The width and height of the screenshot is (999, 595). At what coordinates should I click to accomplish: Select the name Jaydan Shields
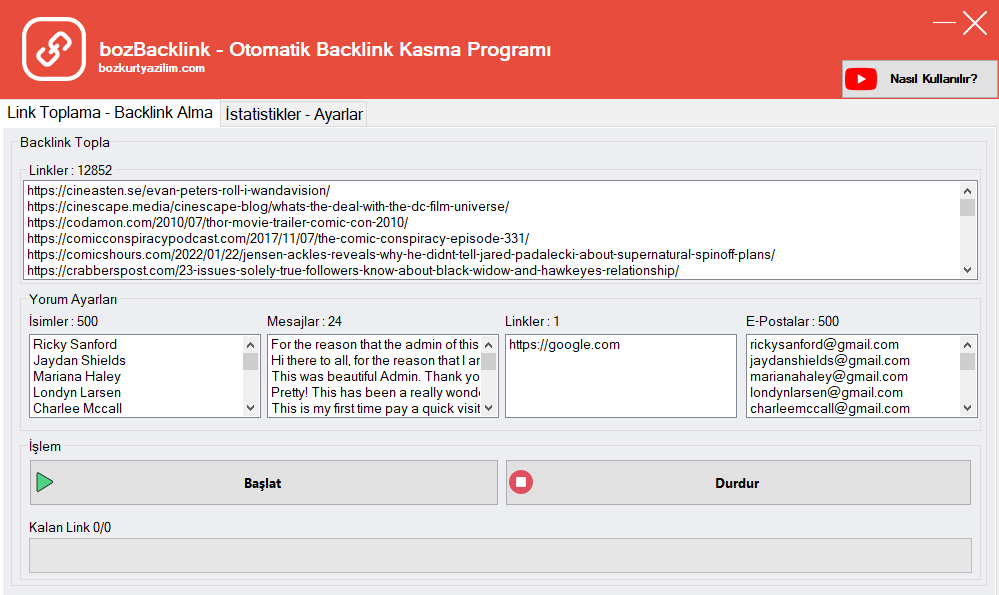tap(79, 361)
